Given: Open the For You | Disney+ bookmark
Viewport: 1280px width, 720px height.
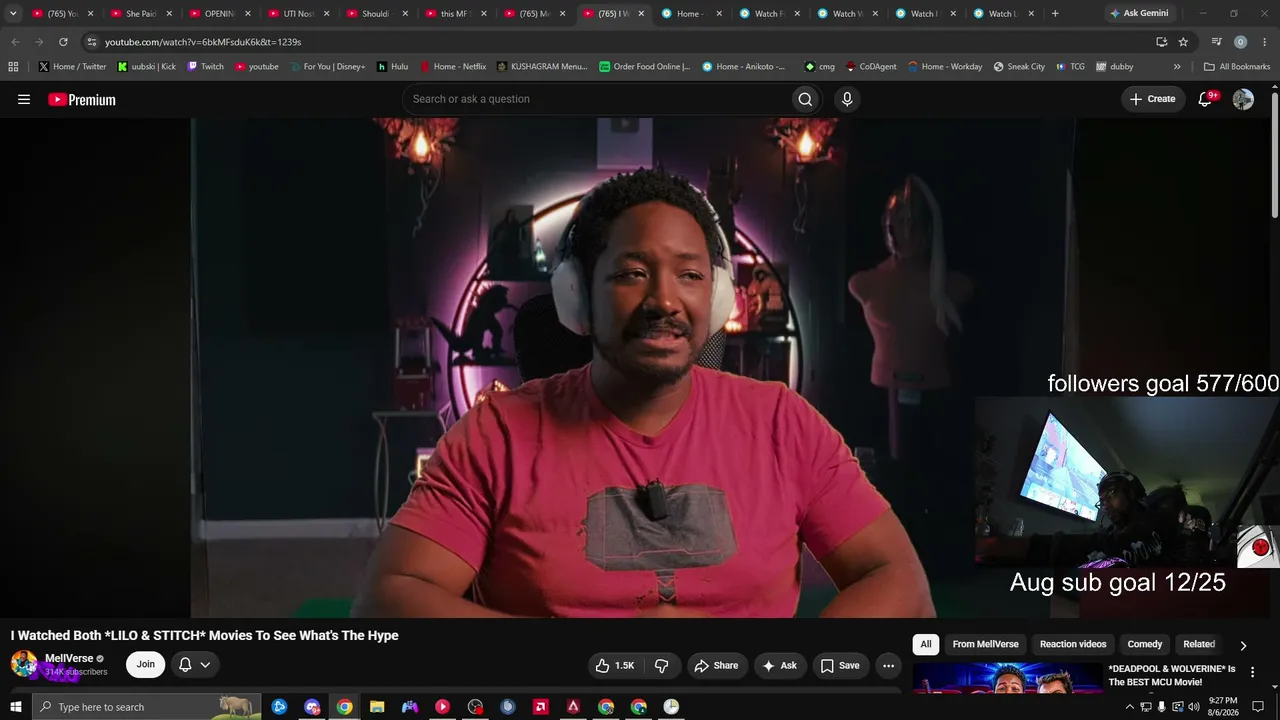Looking at the screenshot, I should tap(326, 66).
